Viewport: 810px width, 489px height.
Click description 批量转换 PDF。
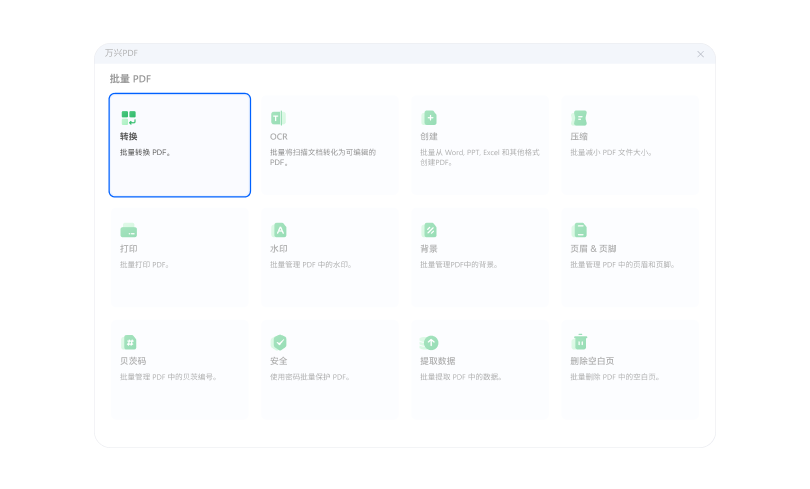[145, 152]
